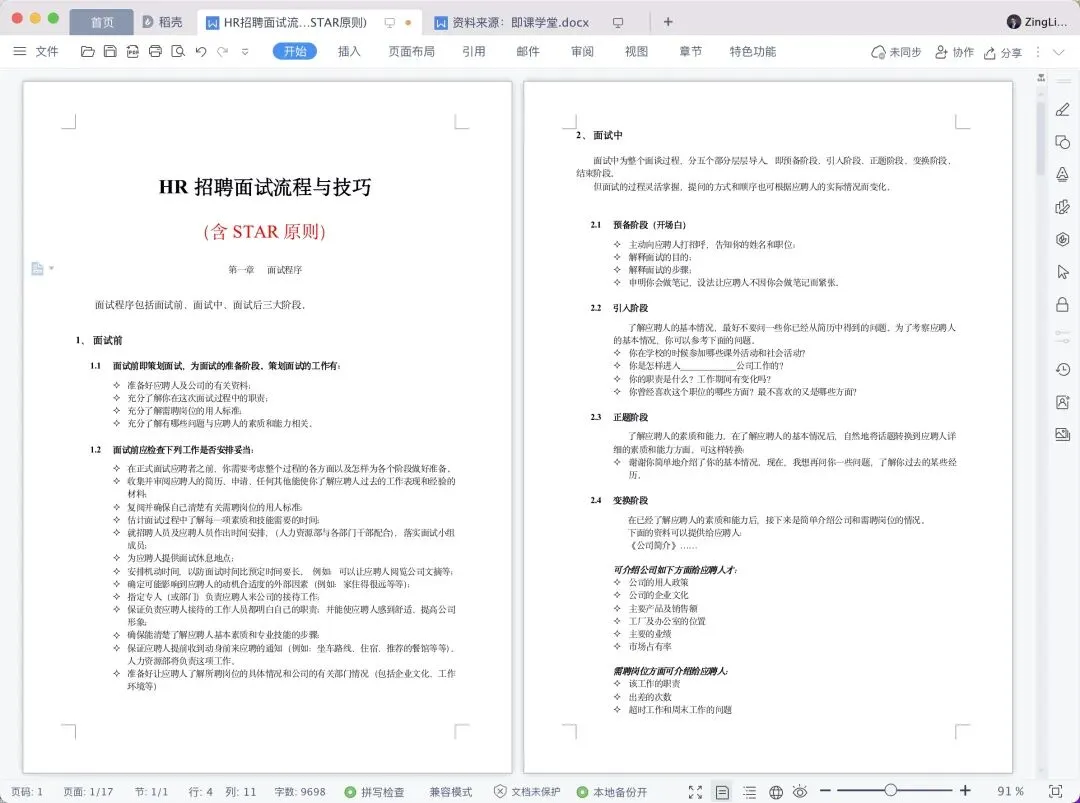Open the 稻壳 tab
The image size is (1080, 803).
[x=163, y=22]
